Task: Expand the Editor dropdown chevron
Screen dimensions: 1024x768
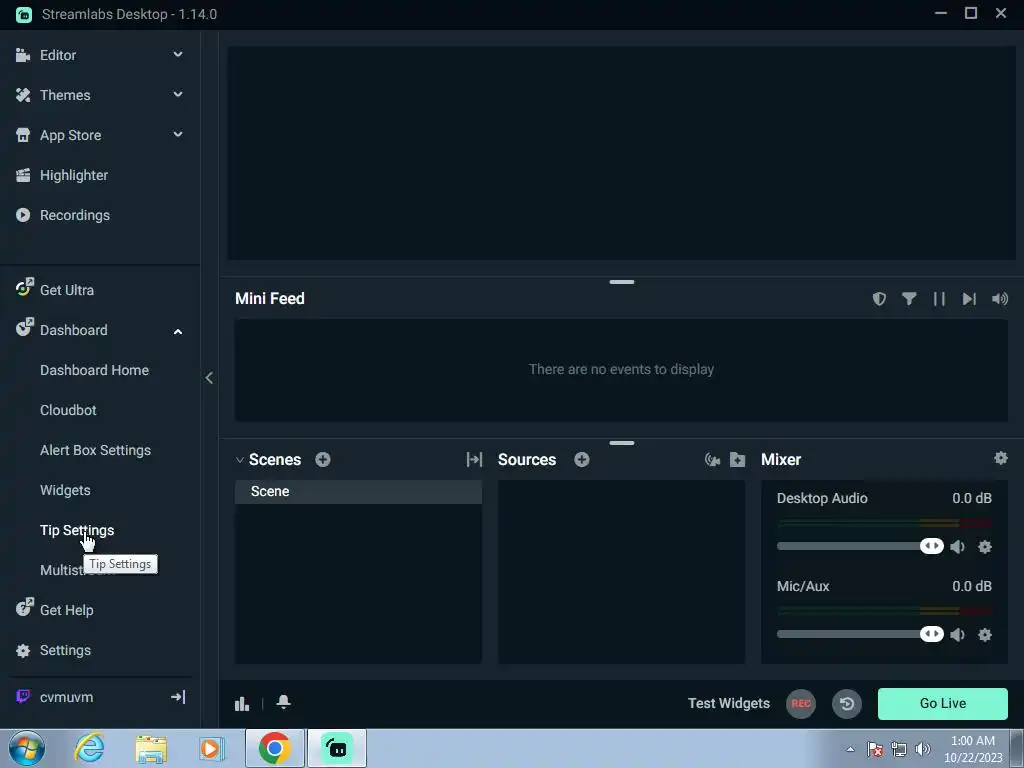Action: click(178, 55)
